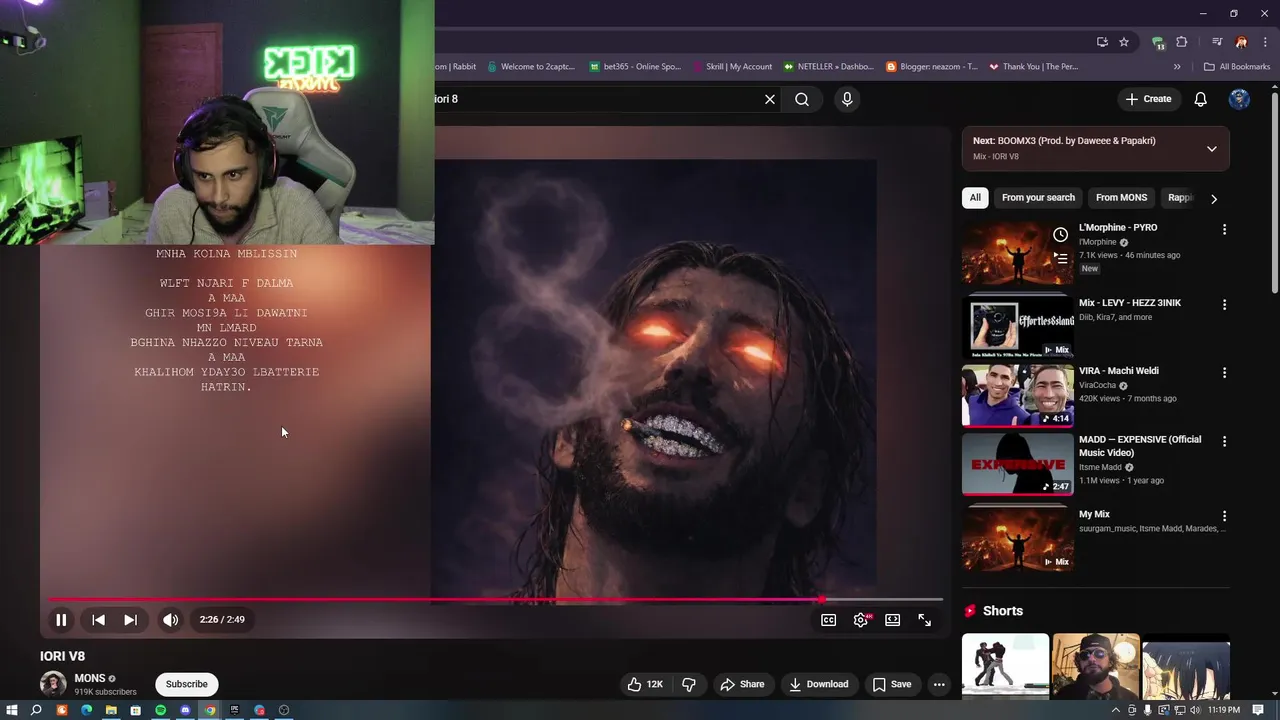Open VIRA - Machi Weldi video title
Image resolution: width=1280 pixels, height=720 pixels.
pyautogui.click(x=1118, y=371)
